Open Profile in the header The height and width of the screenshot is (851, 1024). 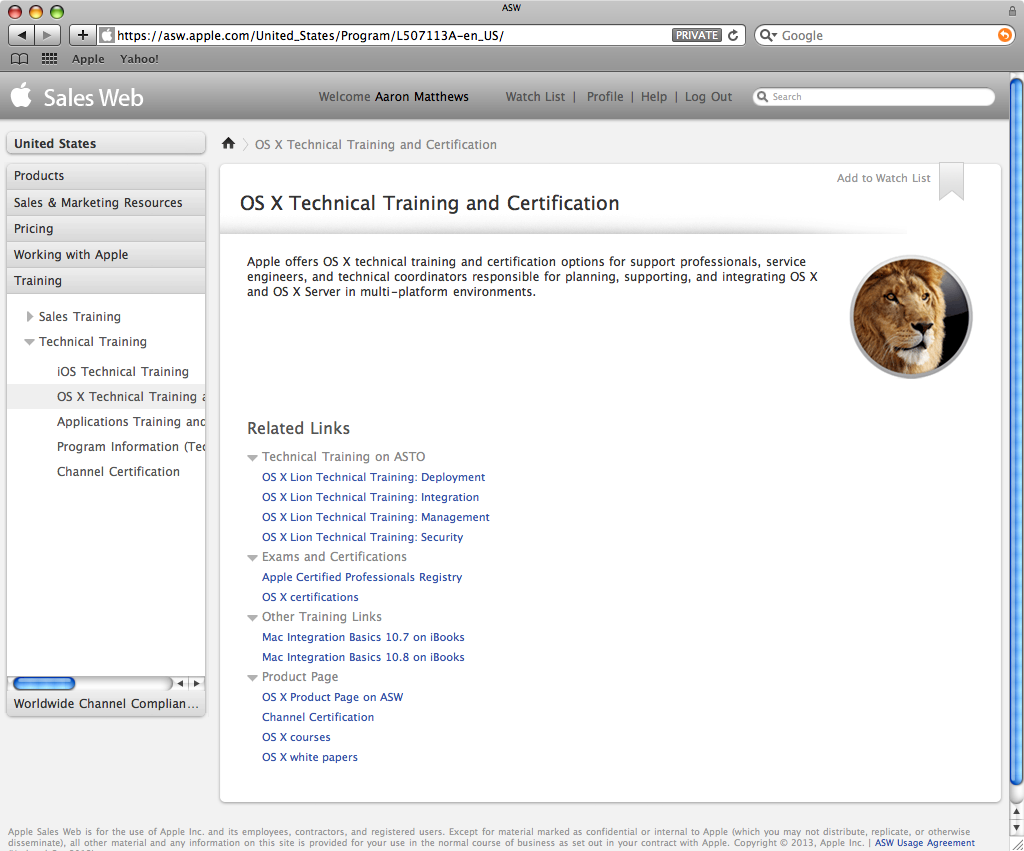click(x=605, y=97)
